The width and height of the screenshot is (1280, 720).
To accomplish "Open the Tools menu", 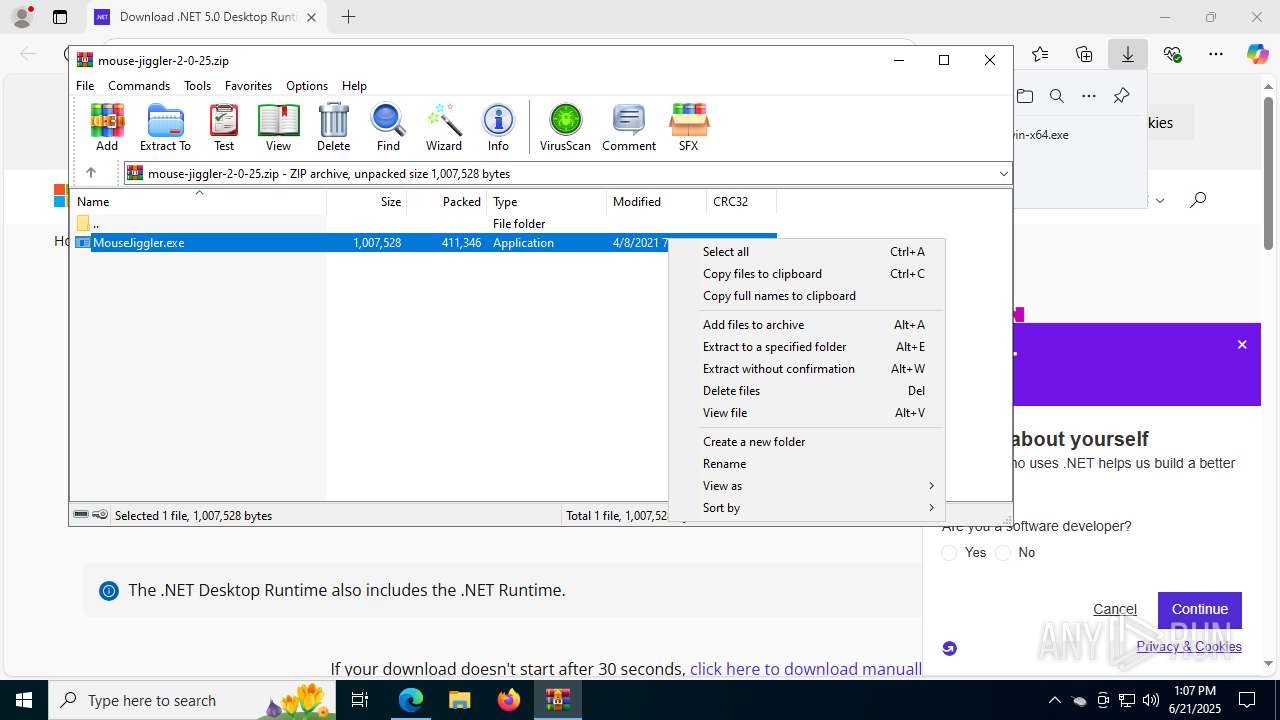I will point(197,86).
